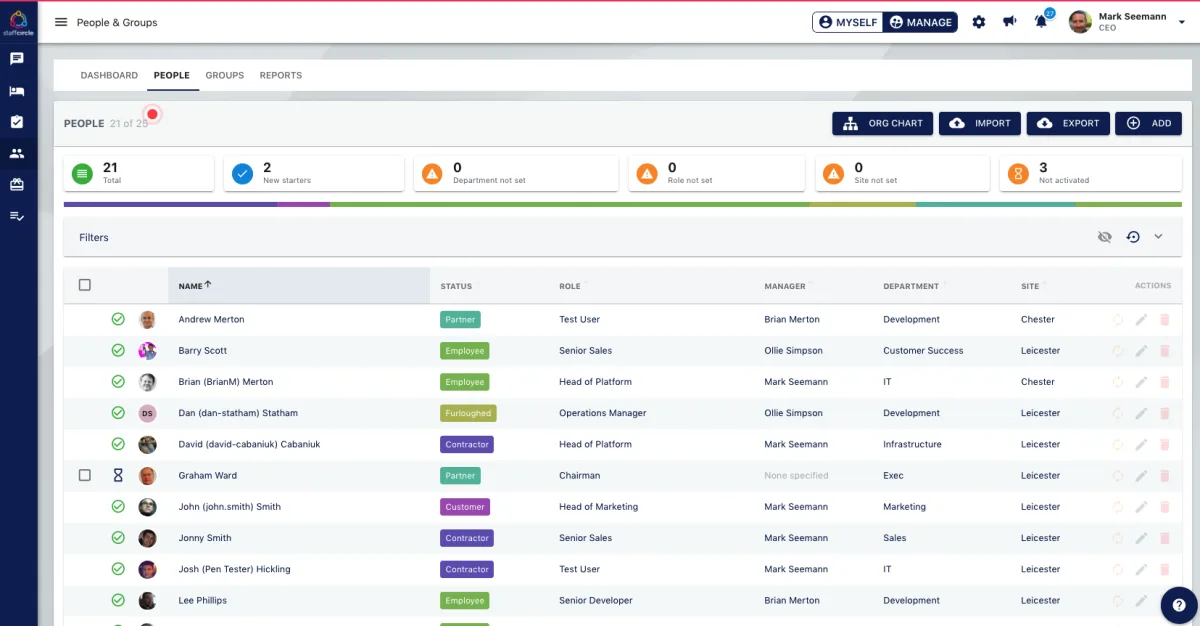
Task: Select the Site not set card
Action: pyautogui.click(x=902, y=173)
